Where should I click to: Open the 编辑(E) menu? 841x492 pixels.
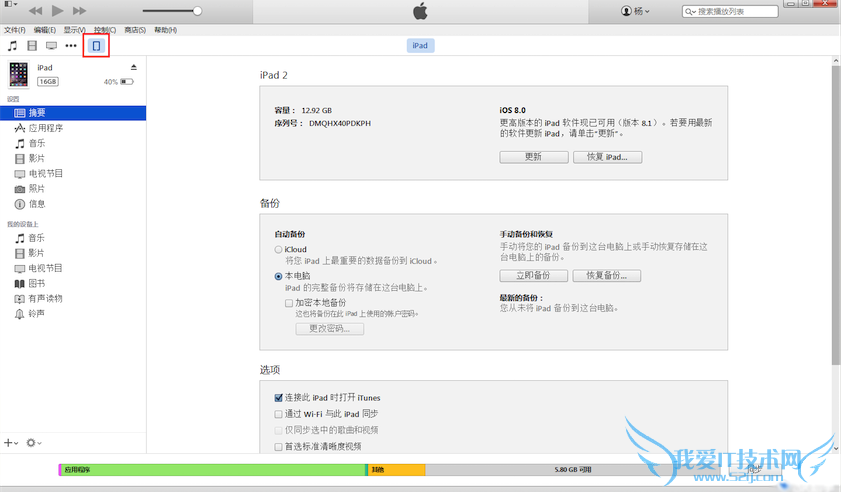click(x=45, y=30)
